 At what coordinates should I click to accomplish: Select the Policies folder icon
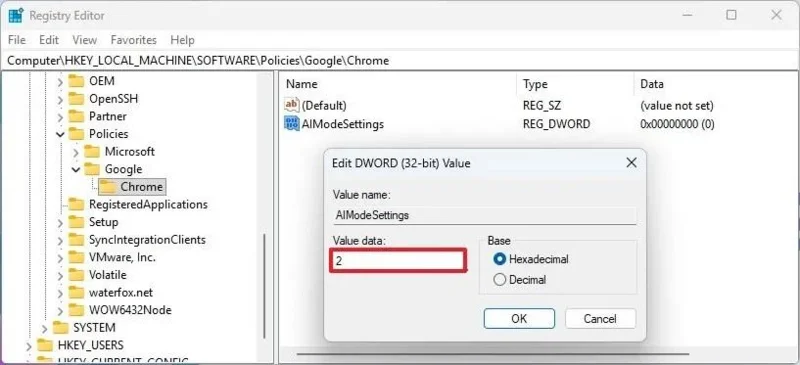pyautogui.click(x=76, y=134)
